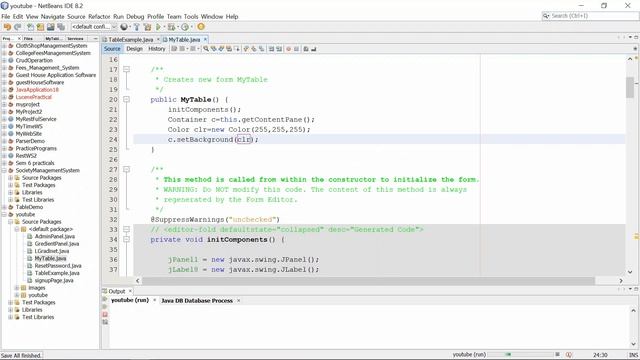Close the MyTable.java tab
Viewport: 640px width, 360px height.
(x=205, y=39)
